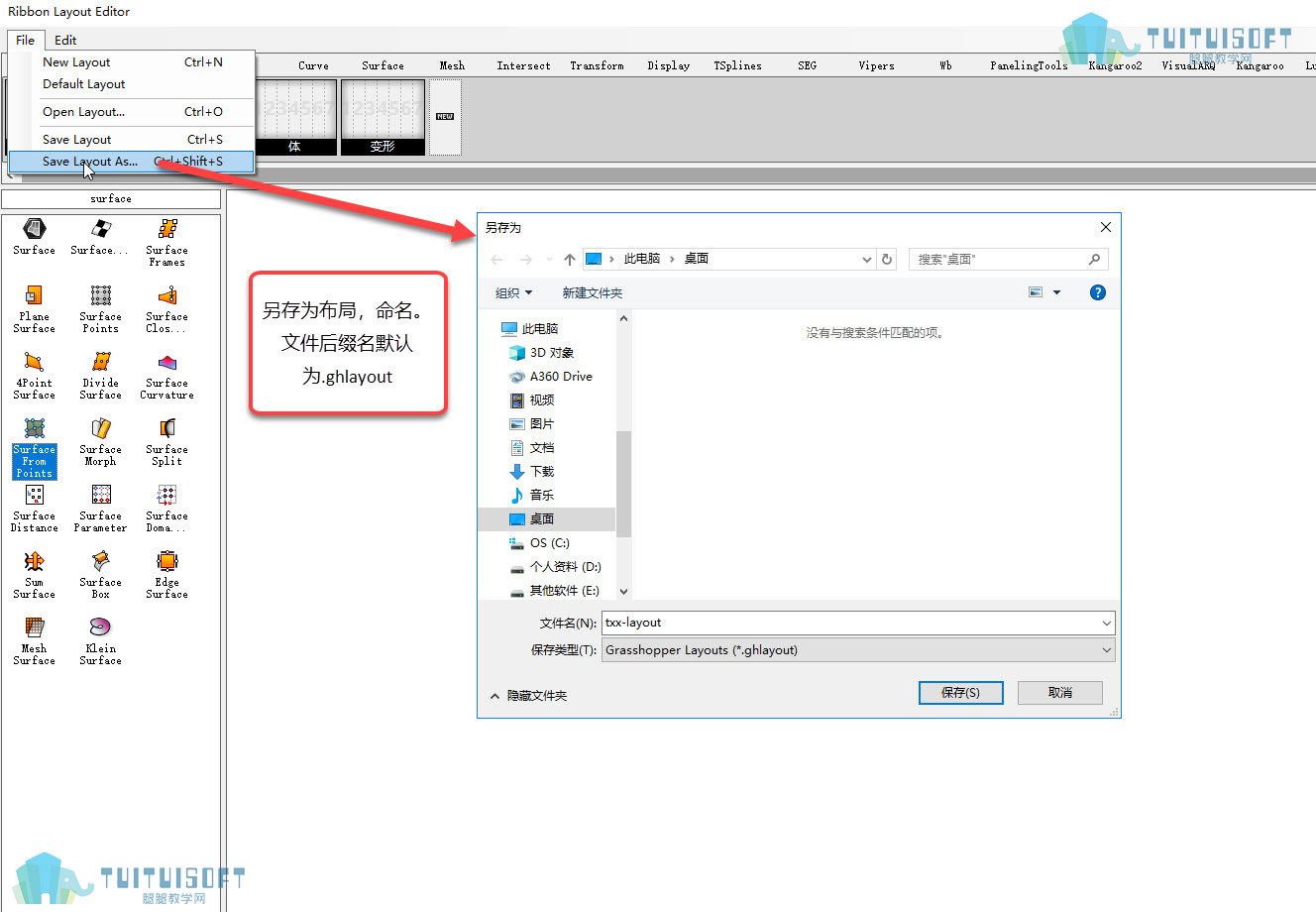Expand address bar path history dropdown
Viewport: 1316px width, 912px height.
(x=866, y=259)
